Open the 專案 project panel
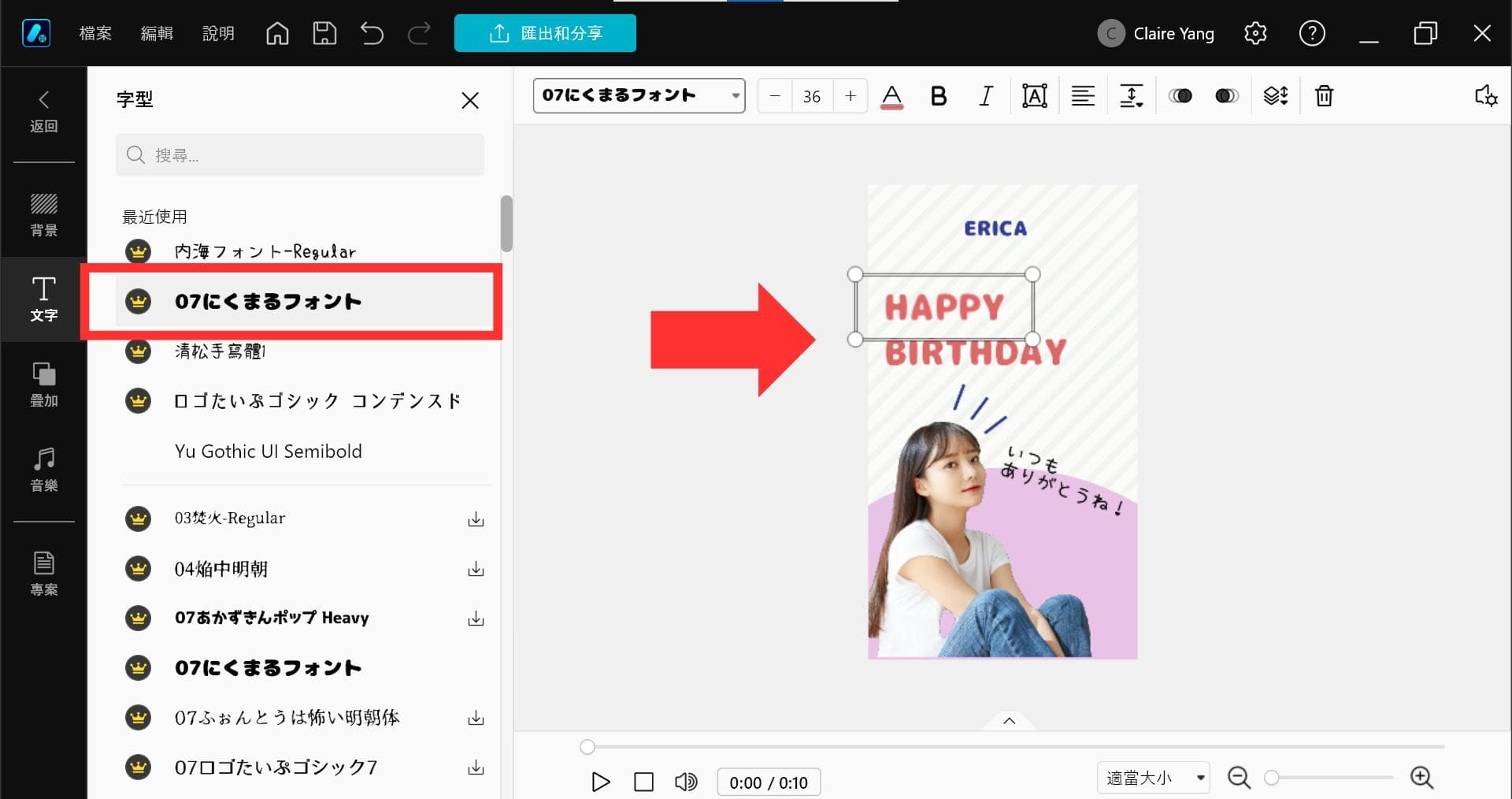The height and width of the screenshot is (799, 1512). 43,574
